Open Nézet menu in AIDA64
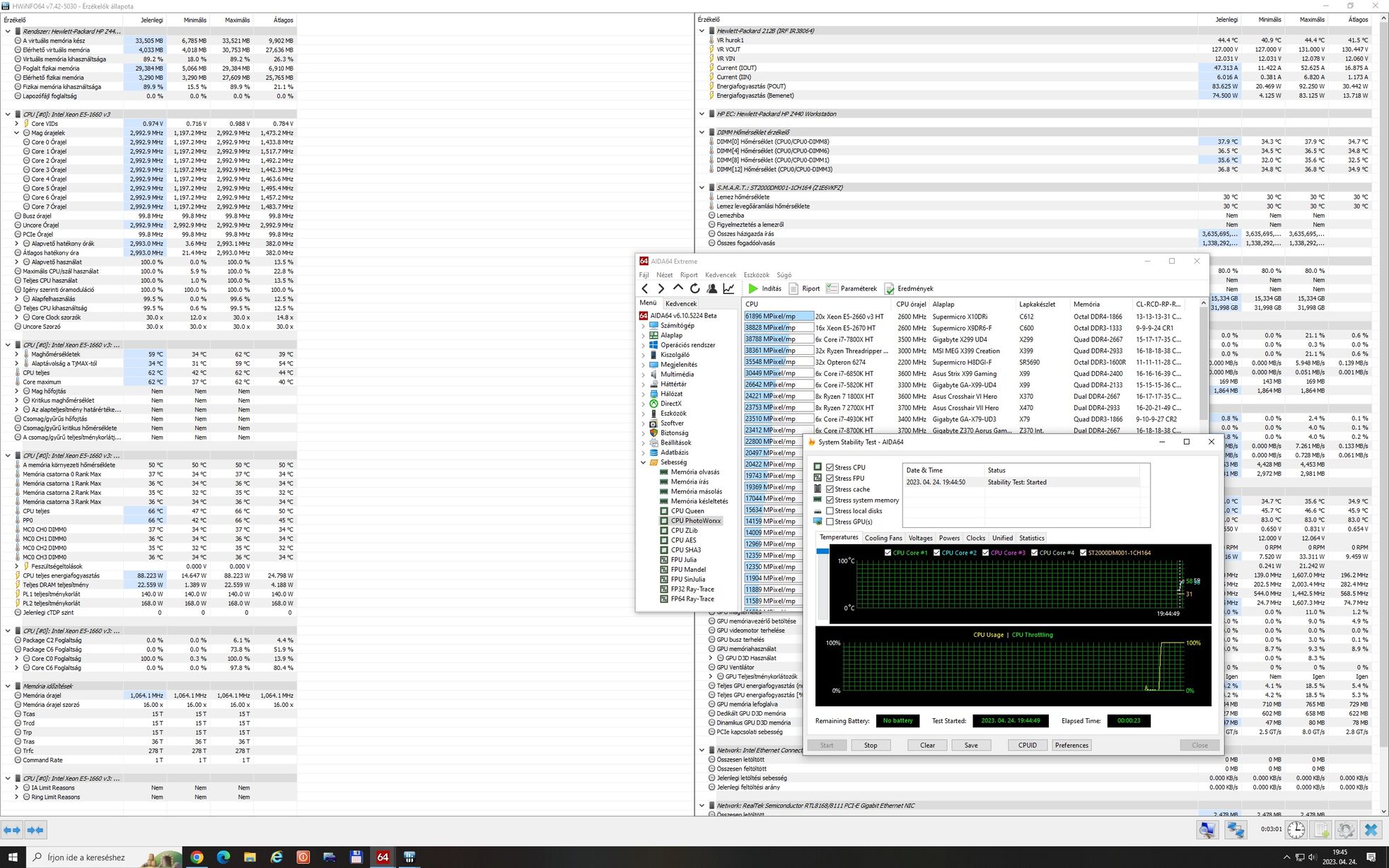Viewport: 1389px width, 868px height. pyautogui.click(x=664, y=275)
